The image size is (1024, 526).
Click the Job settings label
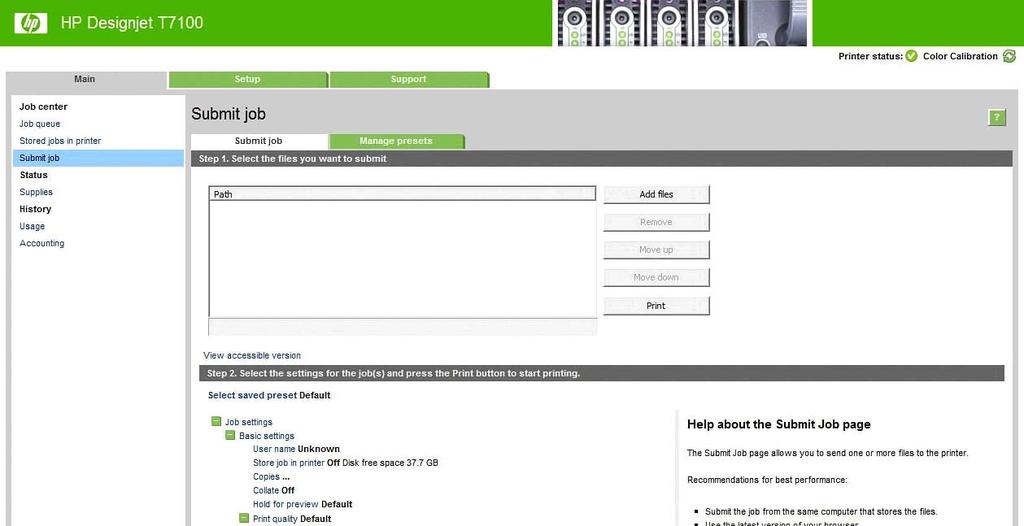pyautogui.click(x=249, y=422)
